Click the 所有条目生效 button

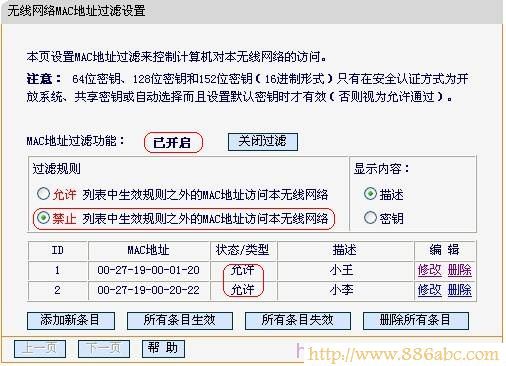coord(180,321)
